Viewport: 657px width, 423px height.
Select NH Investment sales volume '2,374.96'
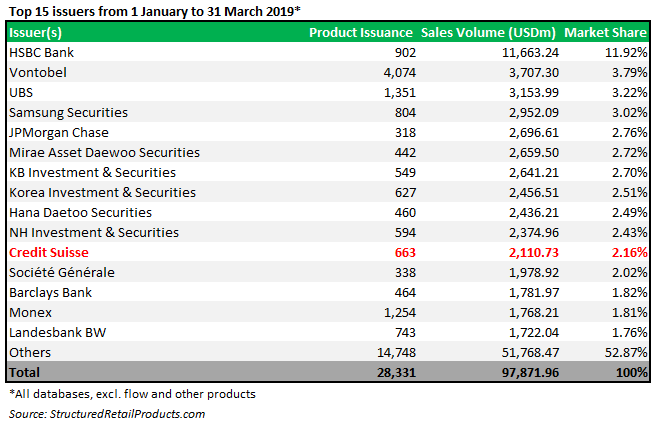(534, 233)
